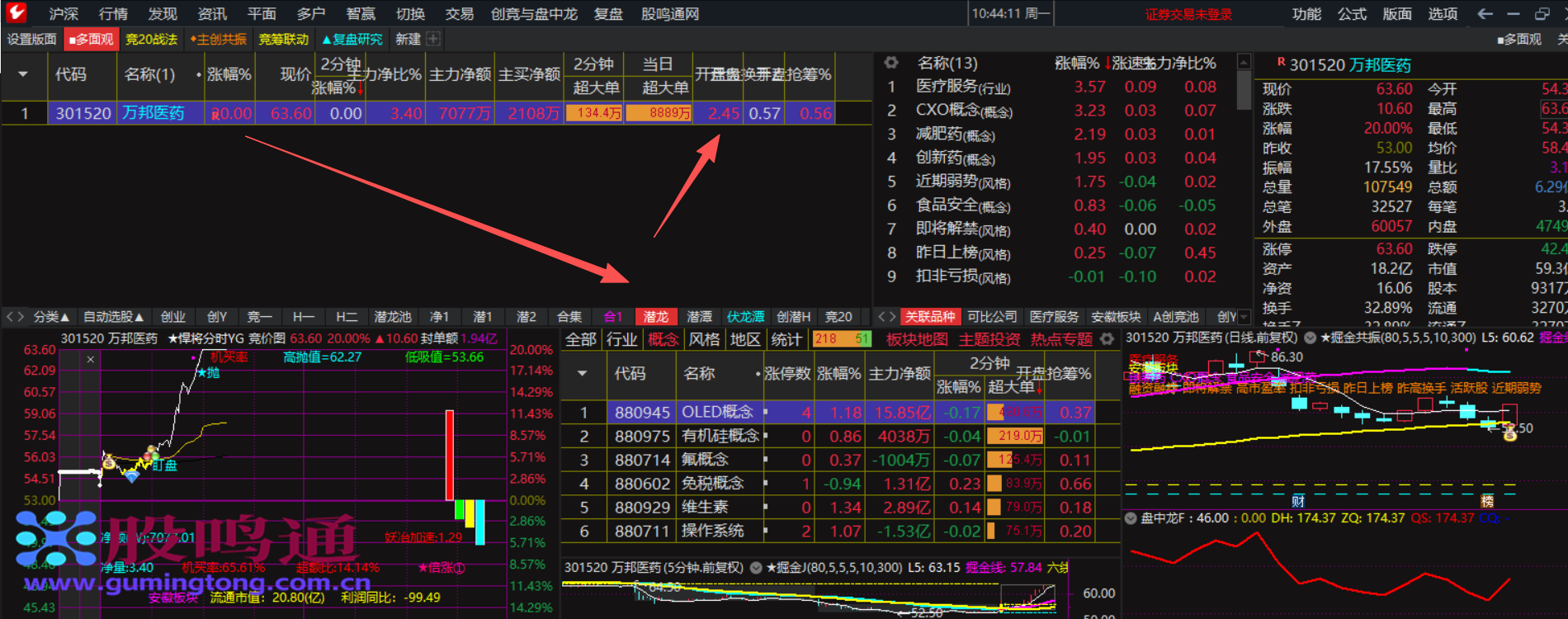Image resolution: width=1568 pixels, height=619 pixels.
Task: Open the 公式 menu
Action: (x=1352, y=13)
